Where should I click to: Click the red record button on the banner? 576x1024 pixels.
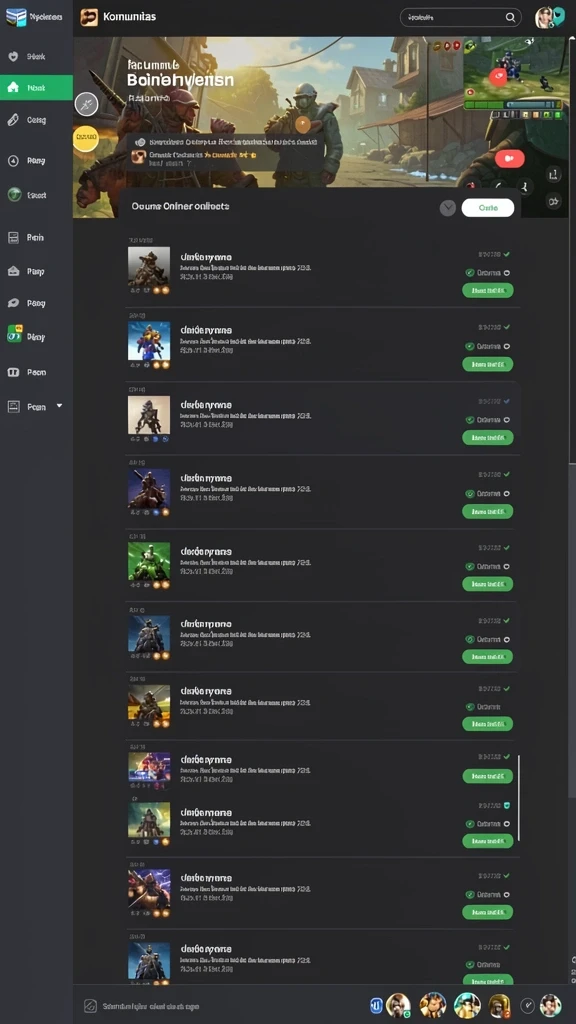pos(509,158)
